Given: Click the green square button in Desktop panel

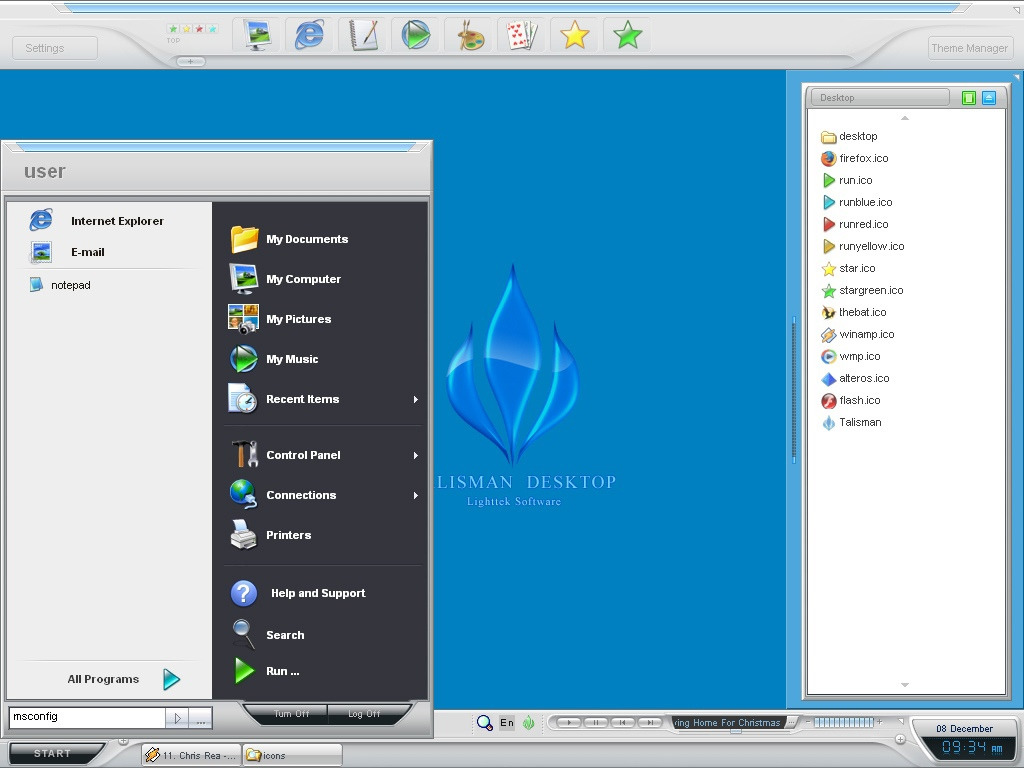Looking at the screenshot, I should pos(968,98).
